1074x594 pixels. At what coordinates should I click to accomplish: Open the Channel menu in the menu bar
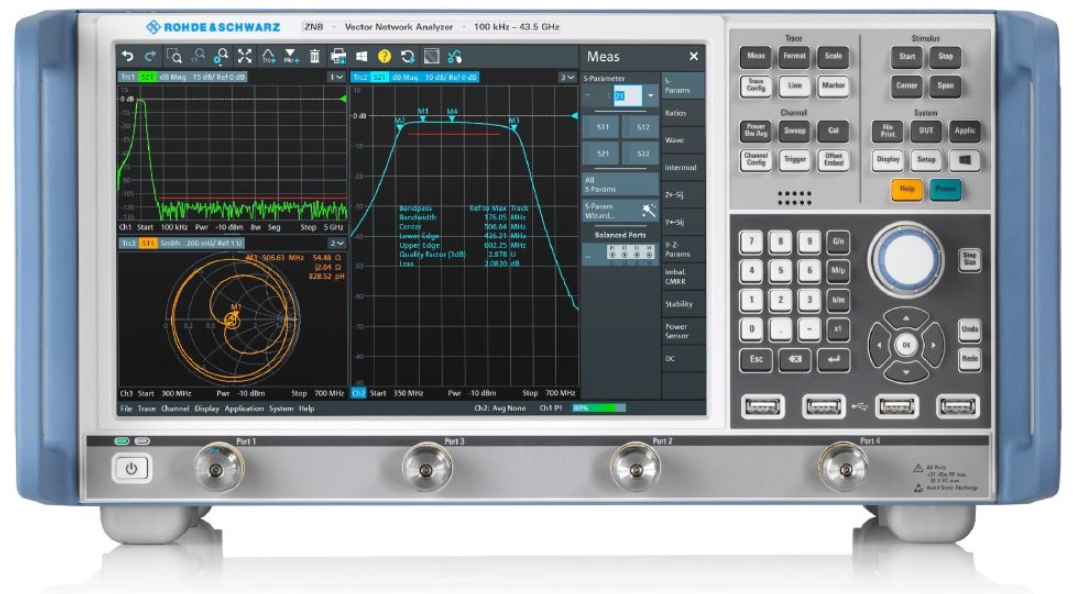click(x=175, y=408)
